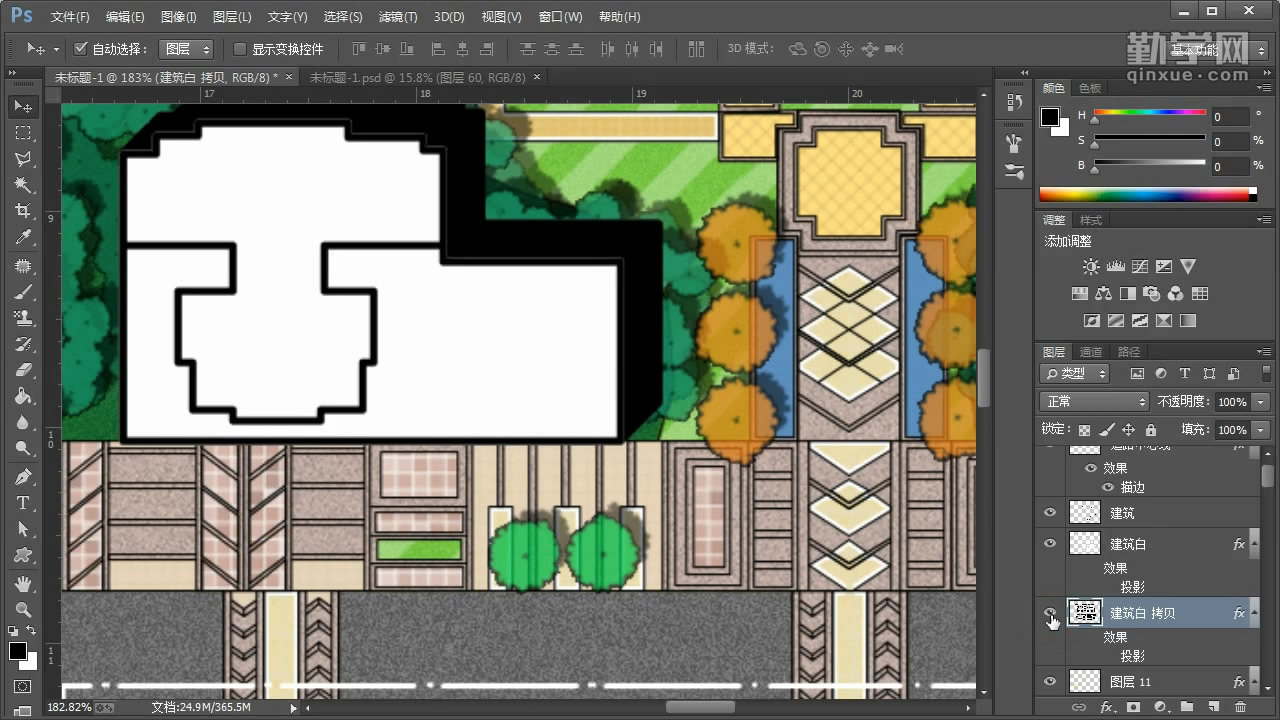Viewport: 1280px width, 720px height.
Task: Open the tool preset picker arrow
Action: point(56,49)
